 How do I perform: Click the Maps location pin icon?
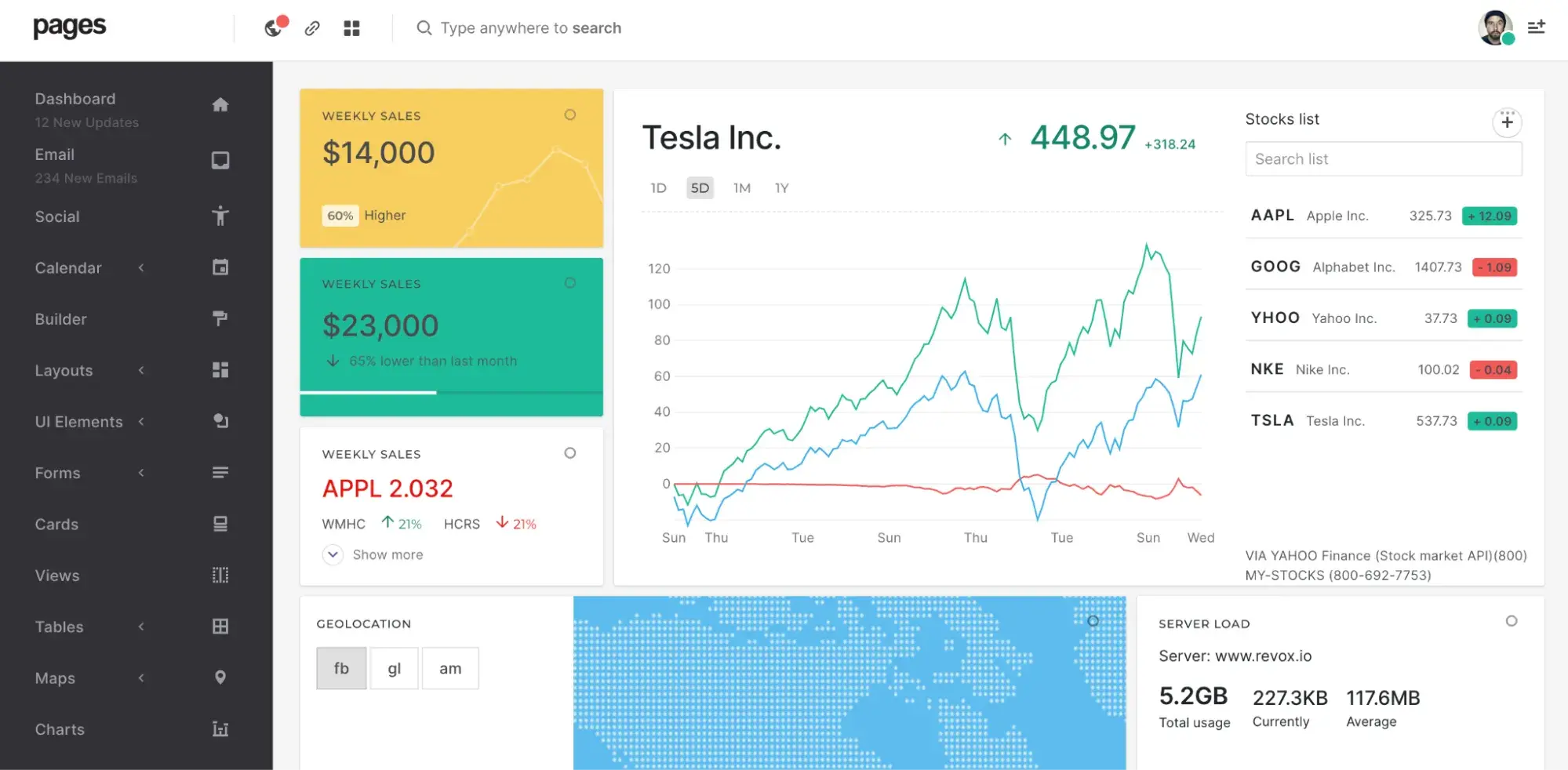[x=220, y=677]
